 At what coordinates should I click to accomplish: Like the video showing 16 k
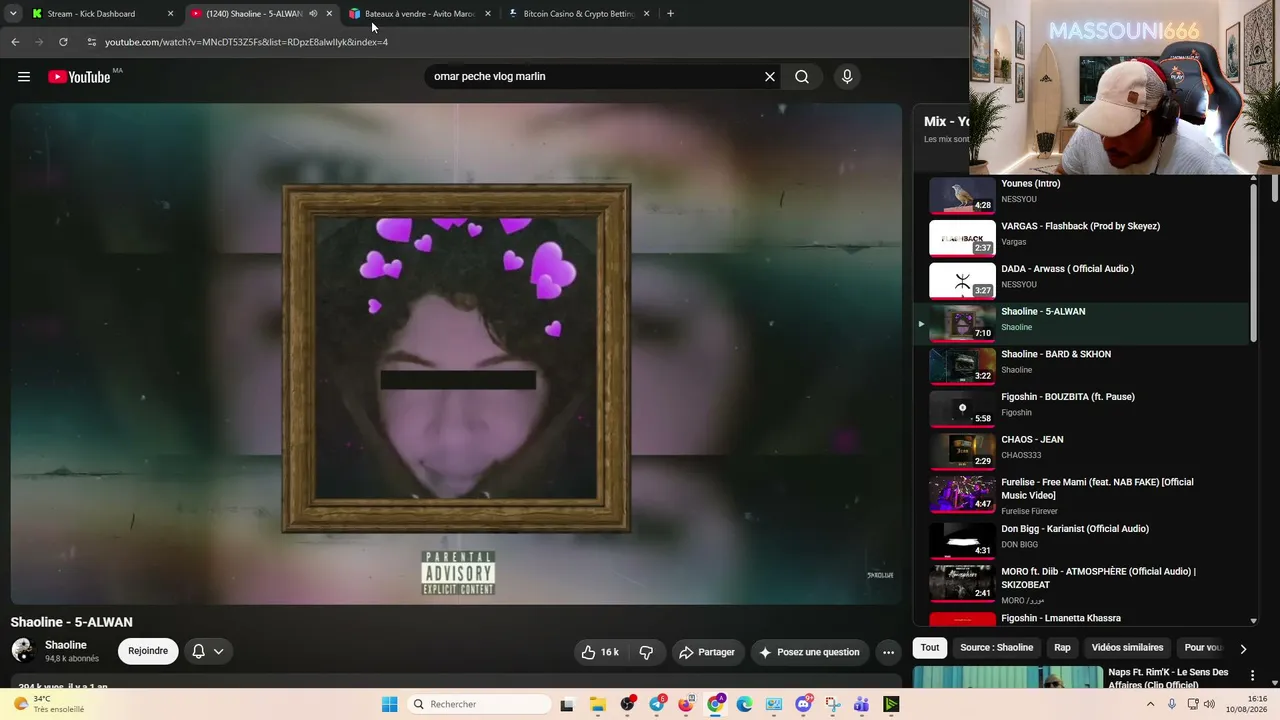click(600, 652)
